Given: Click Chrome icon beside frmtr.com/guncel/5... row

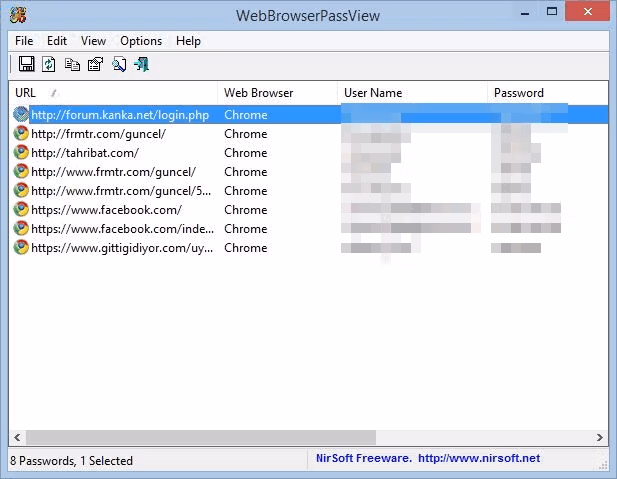Looking at the screenshot, I should pos(21,190).
